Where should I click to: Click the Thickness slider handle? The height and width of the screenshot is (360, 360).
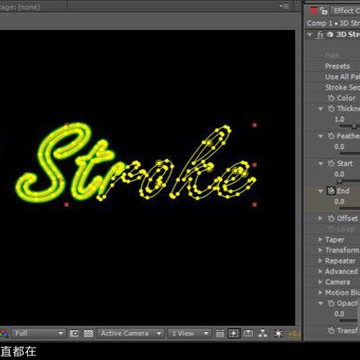coord(354,126)
